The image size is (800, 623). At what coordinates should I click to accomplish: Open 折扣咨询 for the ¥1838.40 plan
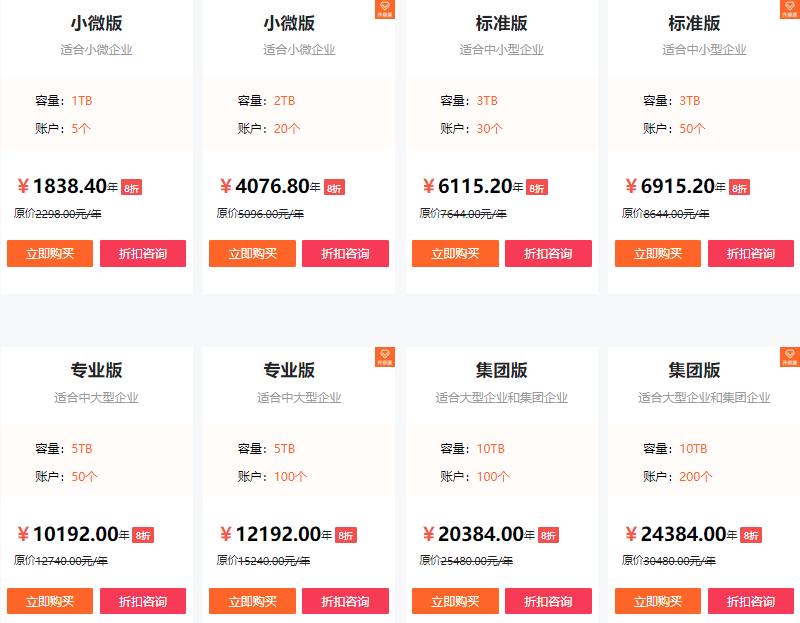tap(143, 254)
